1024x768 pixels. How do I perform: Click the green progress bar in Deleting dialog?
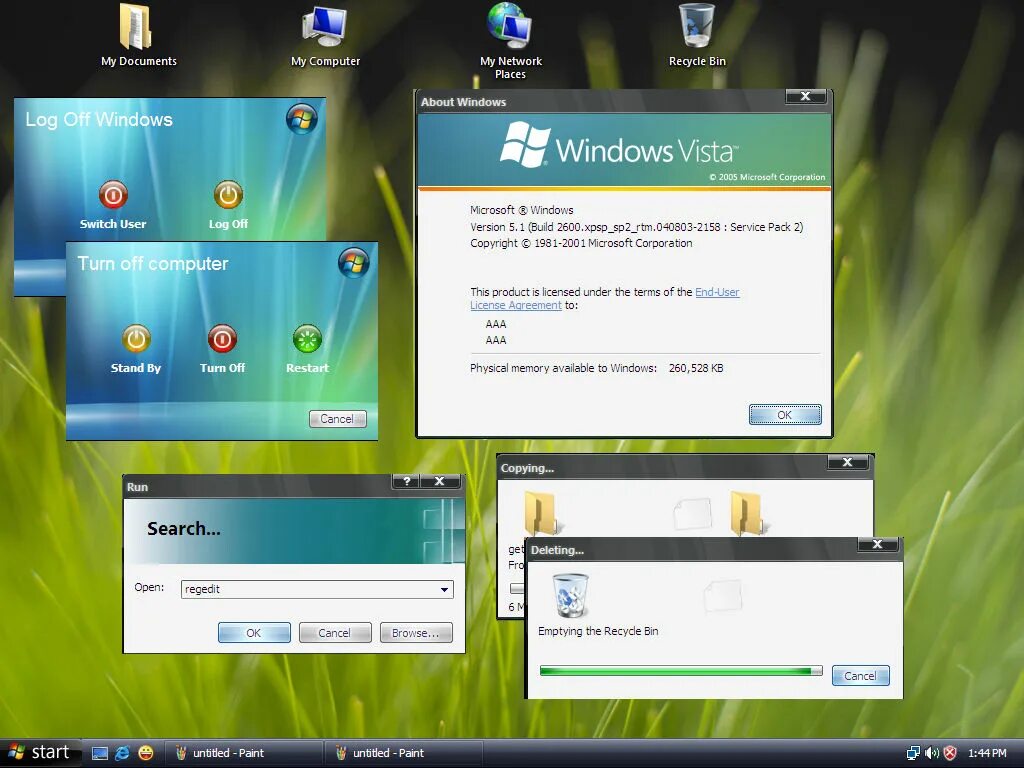tap(680, 671)
